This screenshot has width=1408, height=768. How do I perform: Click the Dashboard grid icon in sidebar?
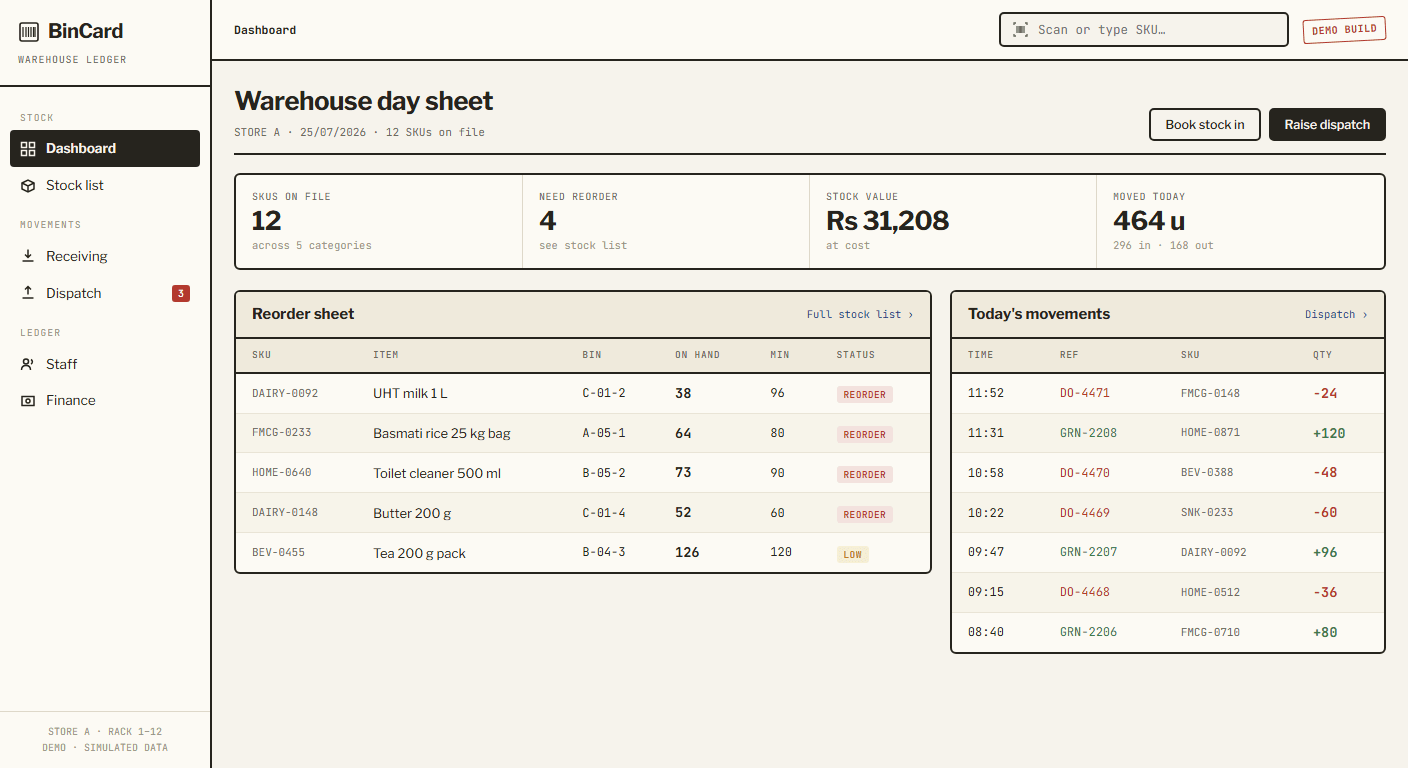click(28, 149)
